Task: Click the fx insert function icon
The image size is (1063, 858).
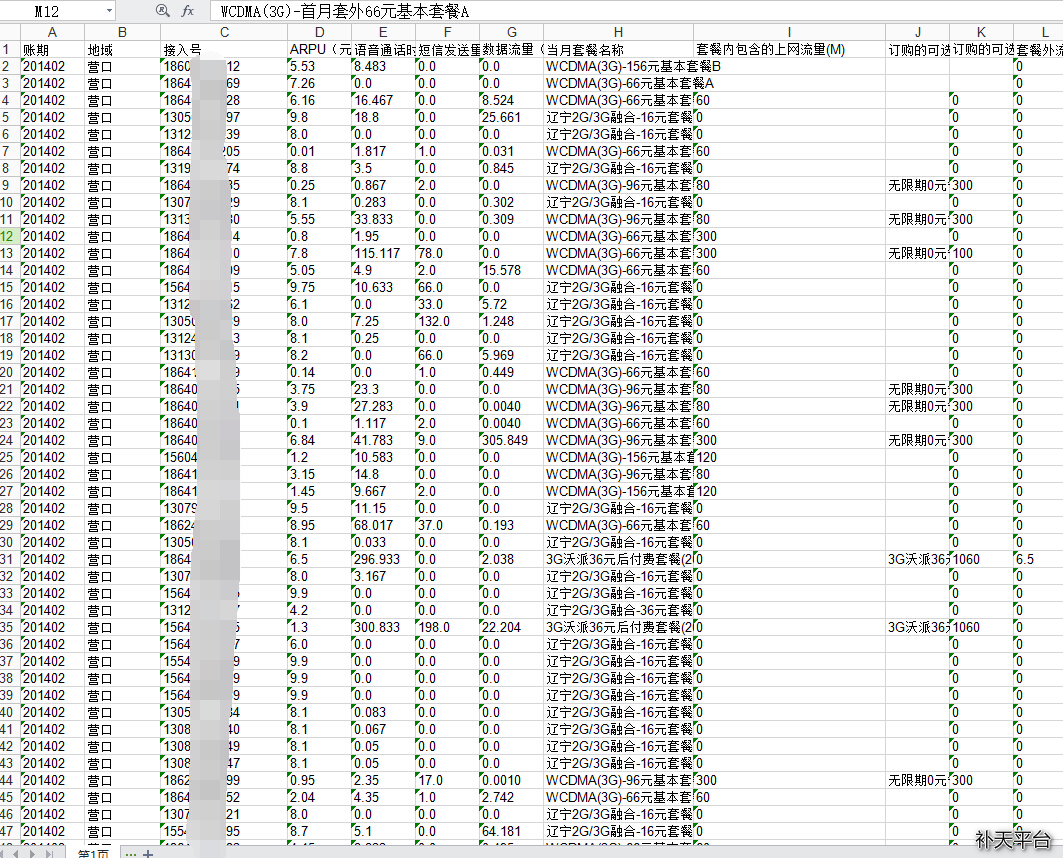Action: (188, 11)
